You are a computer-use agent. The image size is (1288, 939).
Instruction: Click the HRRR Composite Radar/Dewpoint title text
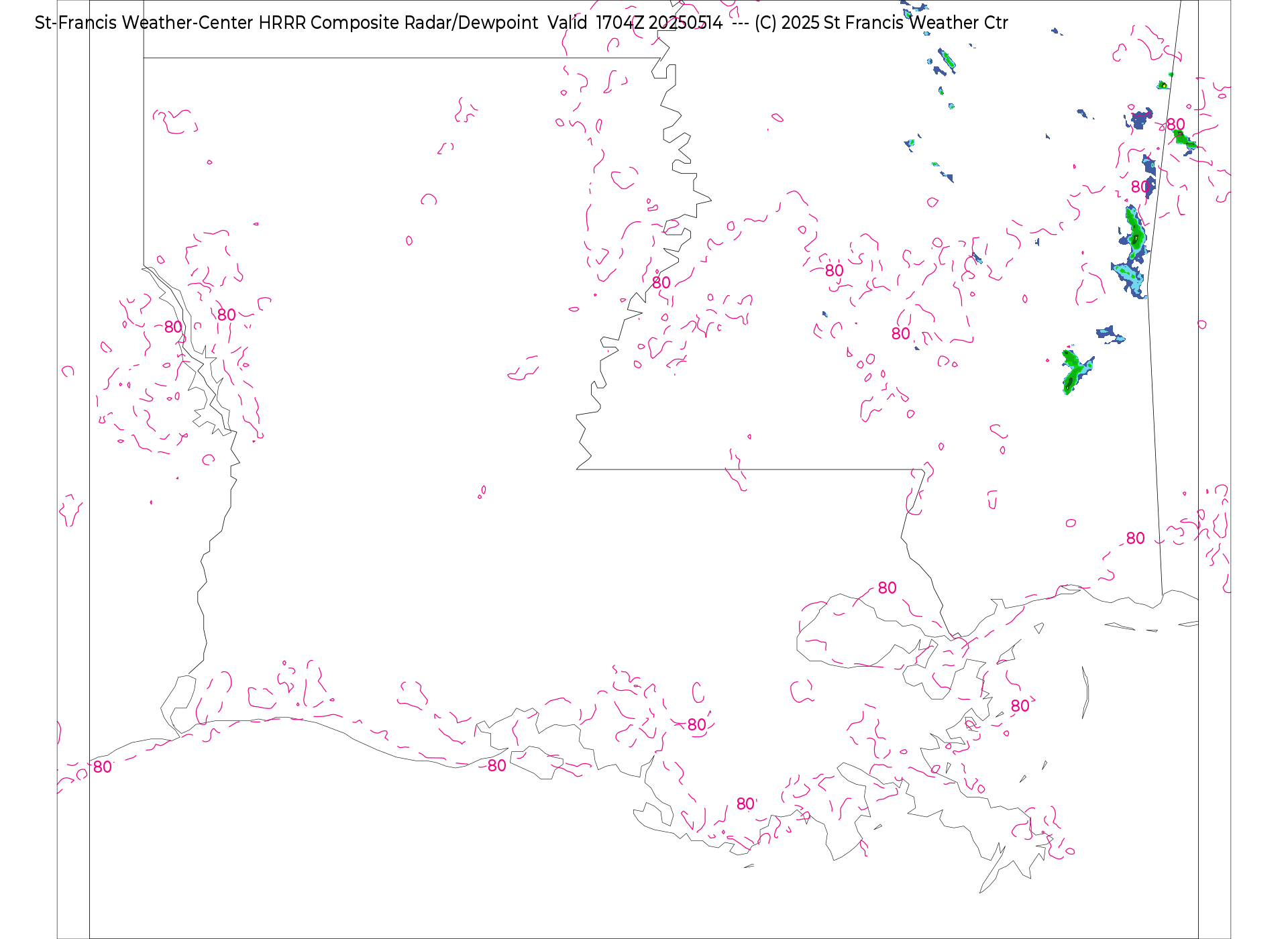pyautogui.click(x=398, y=23)
